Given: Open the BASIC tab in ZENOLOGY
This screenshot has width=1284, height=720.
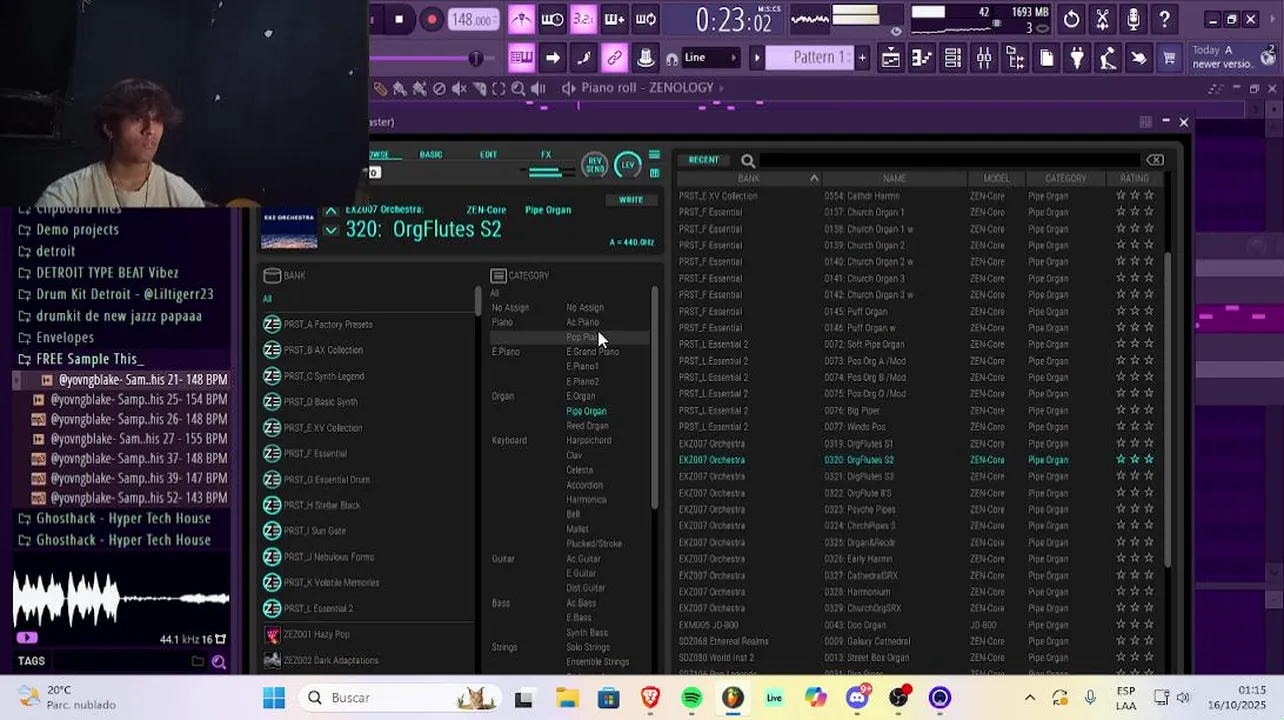Looking at the screenshot, I should click(431, 154).
